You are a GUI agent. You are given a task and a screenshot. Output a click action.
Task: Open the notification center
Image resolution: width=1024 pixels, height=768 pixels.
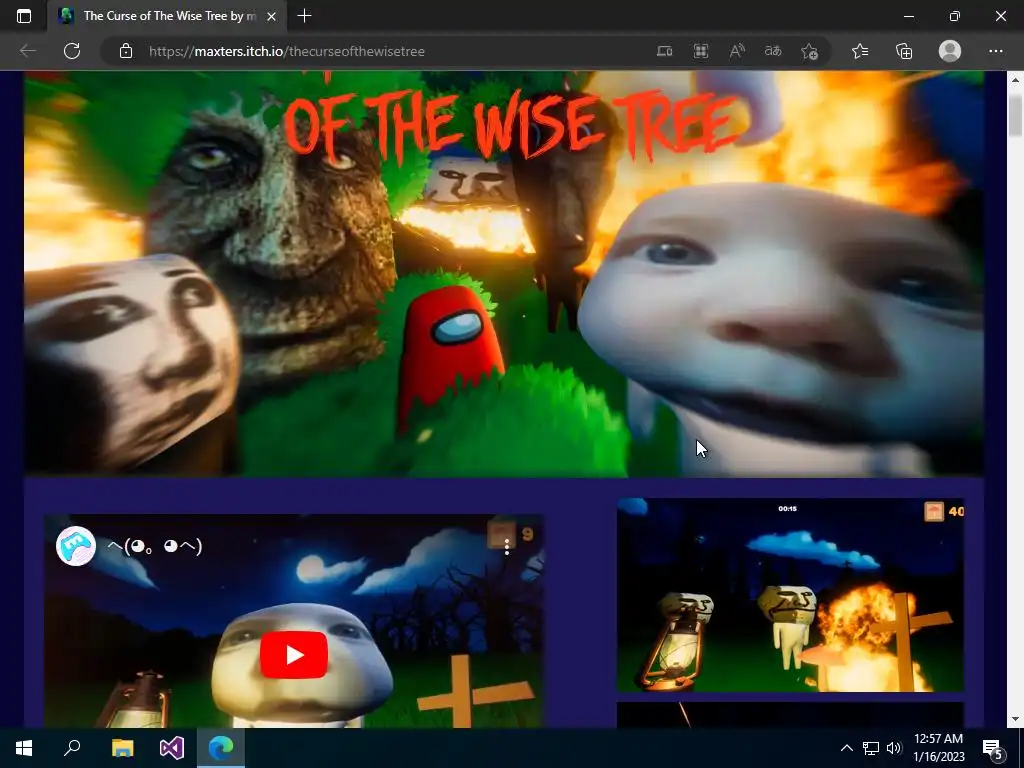point(993,748)
